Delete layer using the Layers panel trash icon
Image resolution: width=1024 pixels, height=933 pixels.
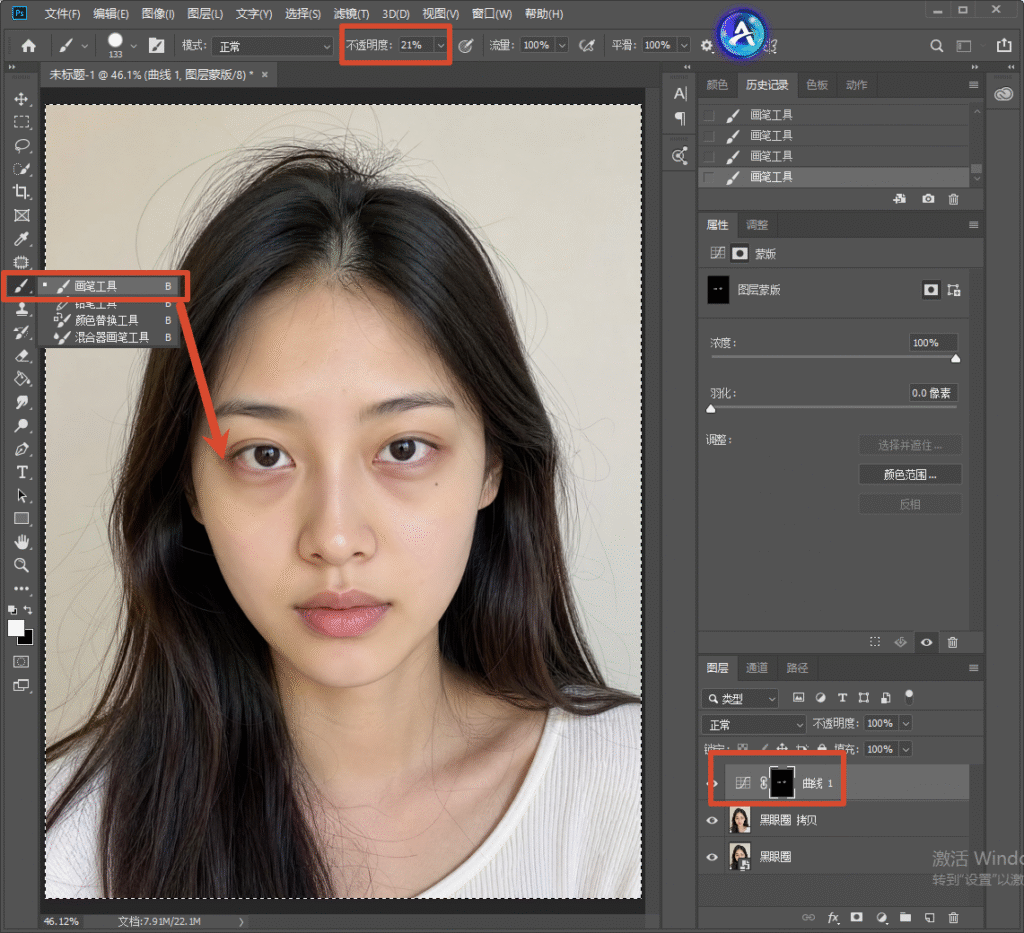953,918
